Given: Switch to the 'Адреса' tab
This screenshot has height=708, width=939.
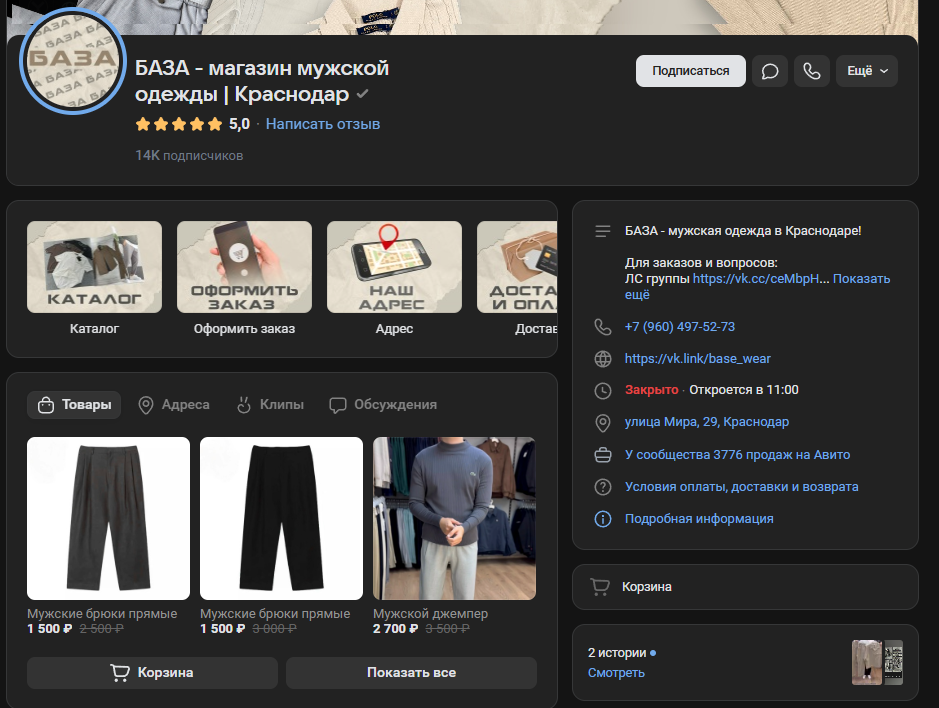Looking at the screenshot, I should point(174,405).
